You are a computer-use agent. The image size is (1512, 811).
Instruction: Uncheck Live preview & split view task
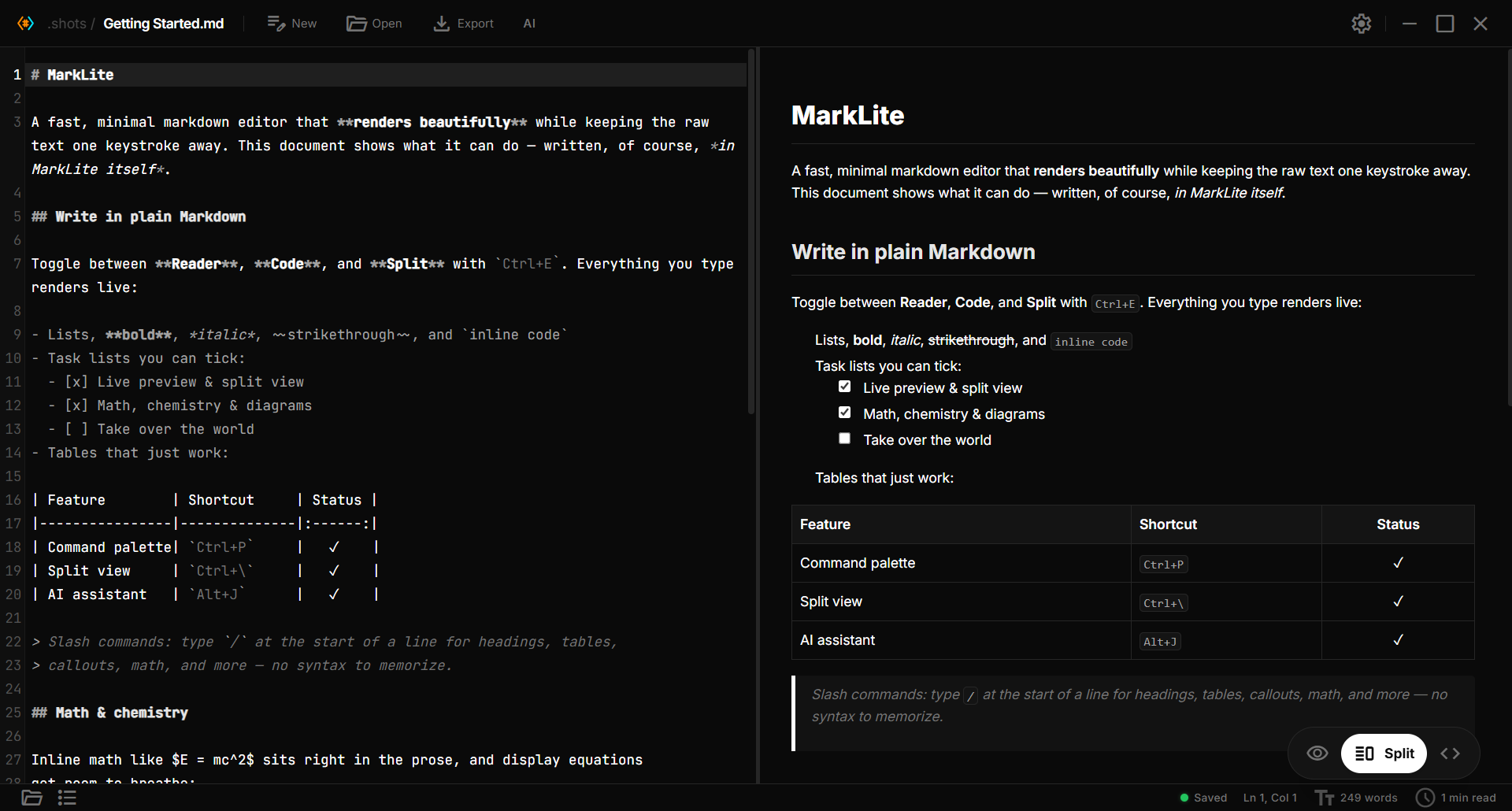click(x=845, y=387)
